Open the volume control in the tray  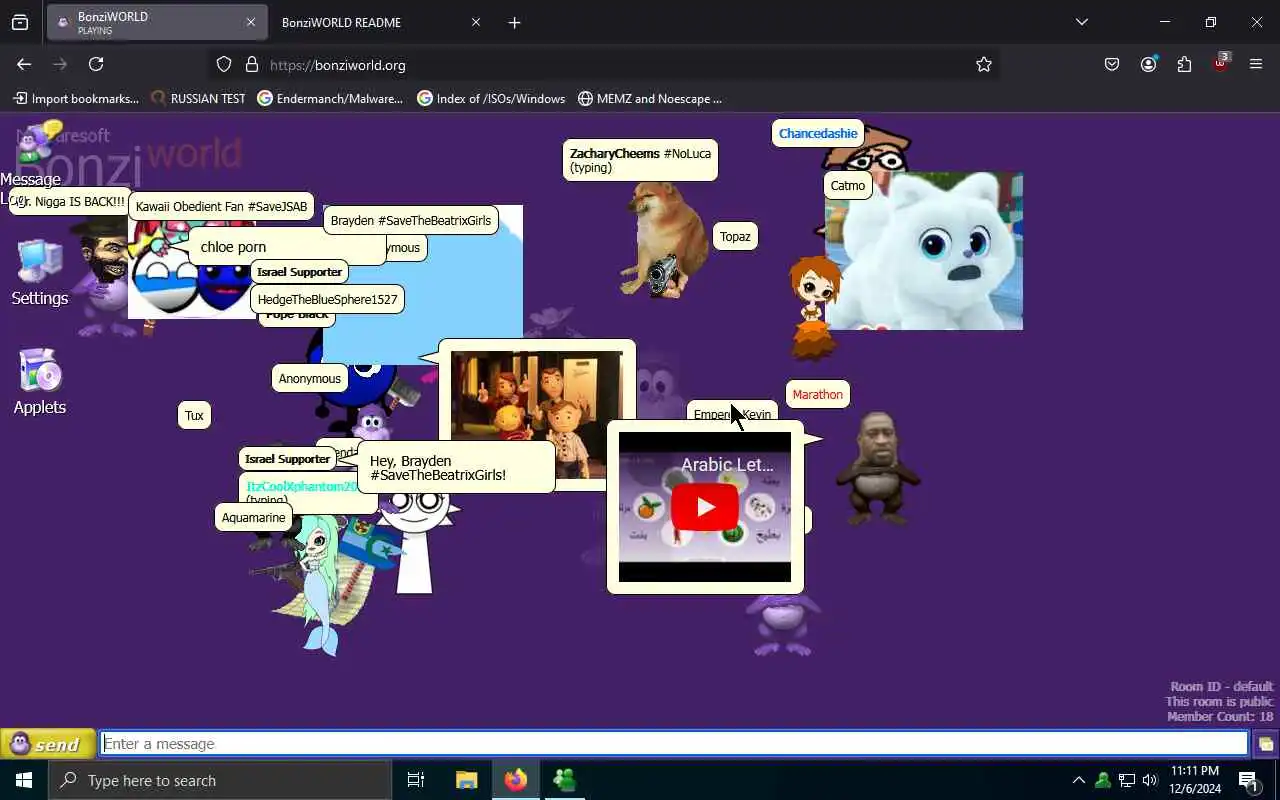point(1150,780)
